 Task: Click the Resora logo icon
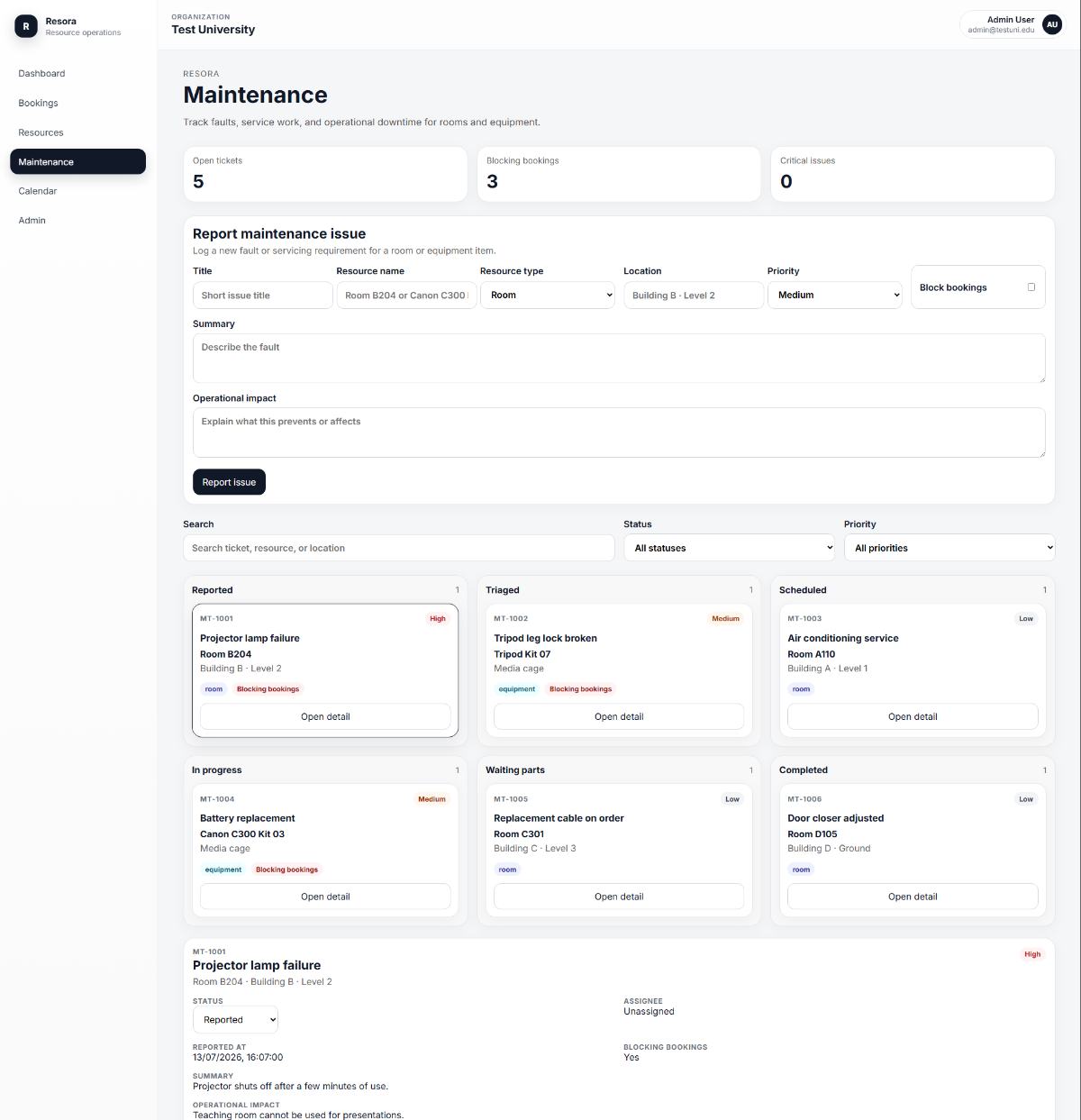coord(26,26)
